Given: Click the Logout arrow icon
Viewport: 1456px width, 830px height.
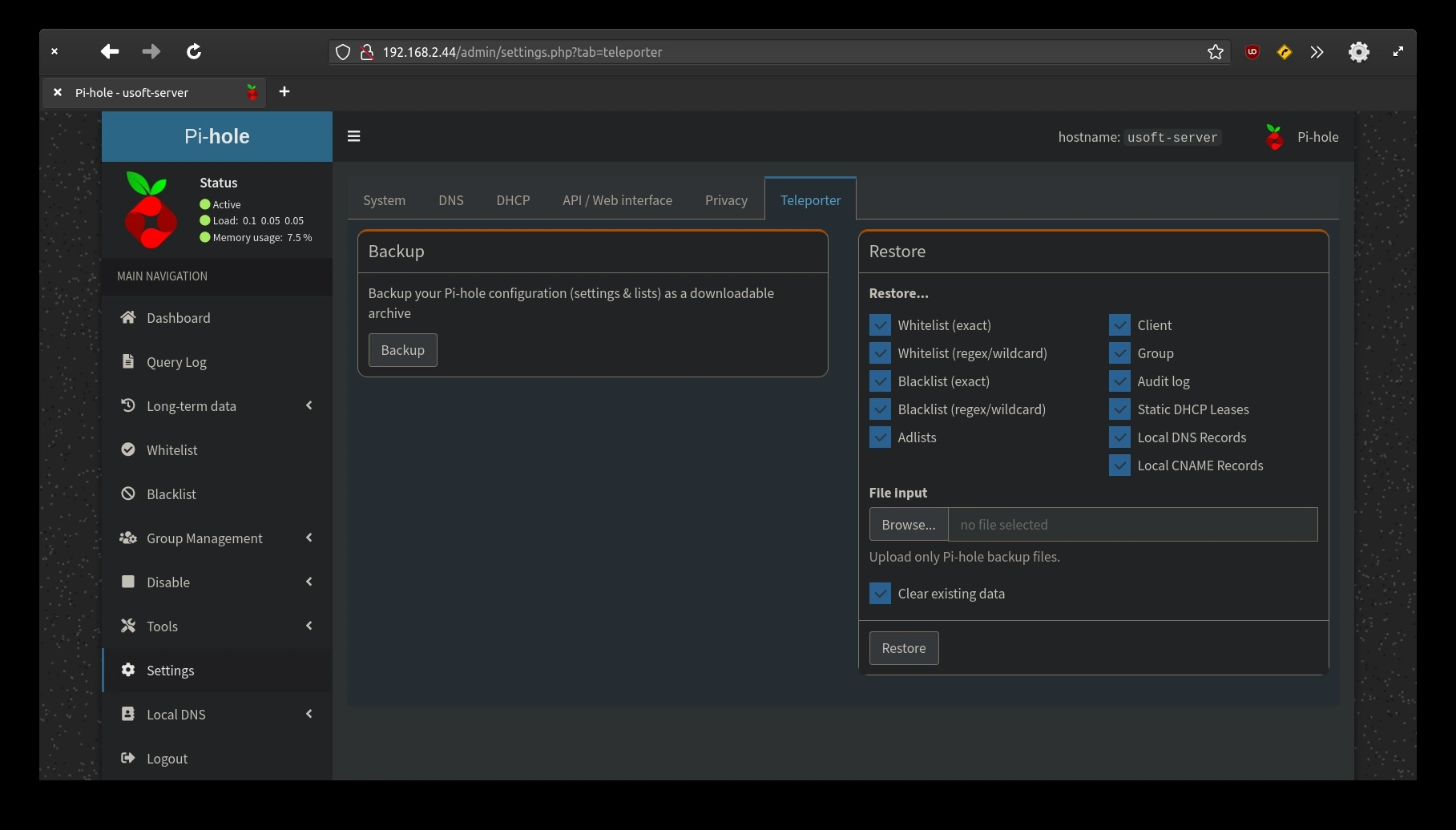Looking at the screenshot, I should [x=127, y=758].
